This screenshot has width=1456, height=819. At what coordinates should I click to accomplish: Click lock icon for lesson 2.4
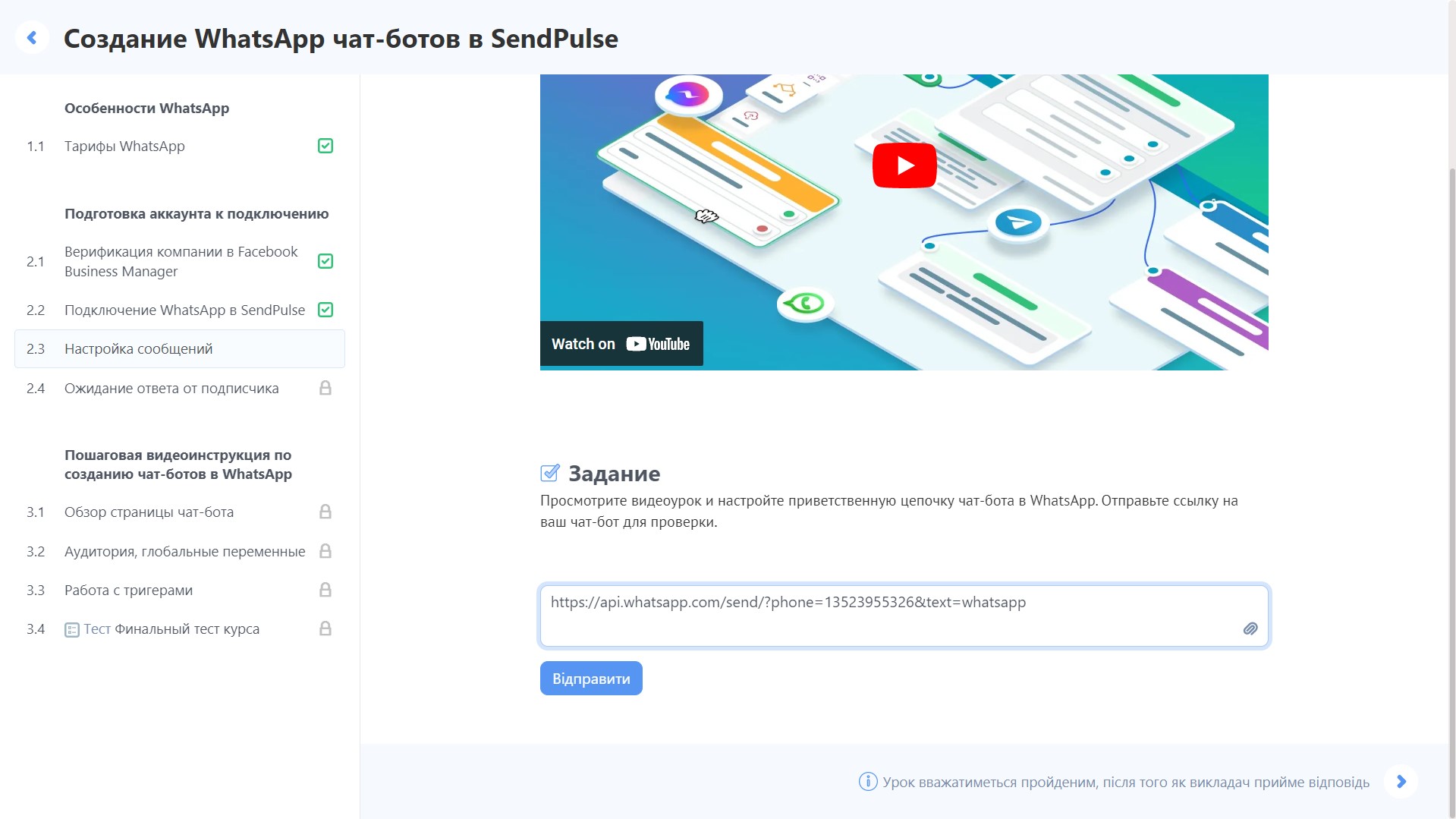tap(325, 388)
